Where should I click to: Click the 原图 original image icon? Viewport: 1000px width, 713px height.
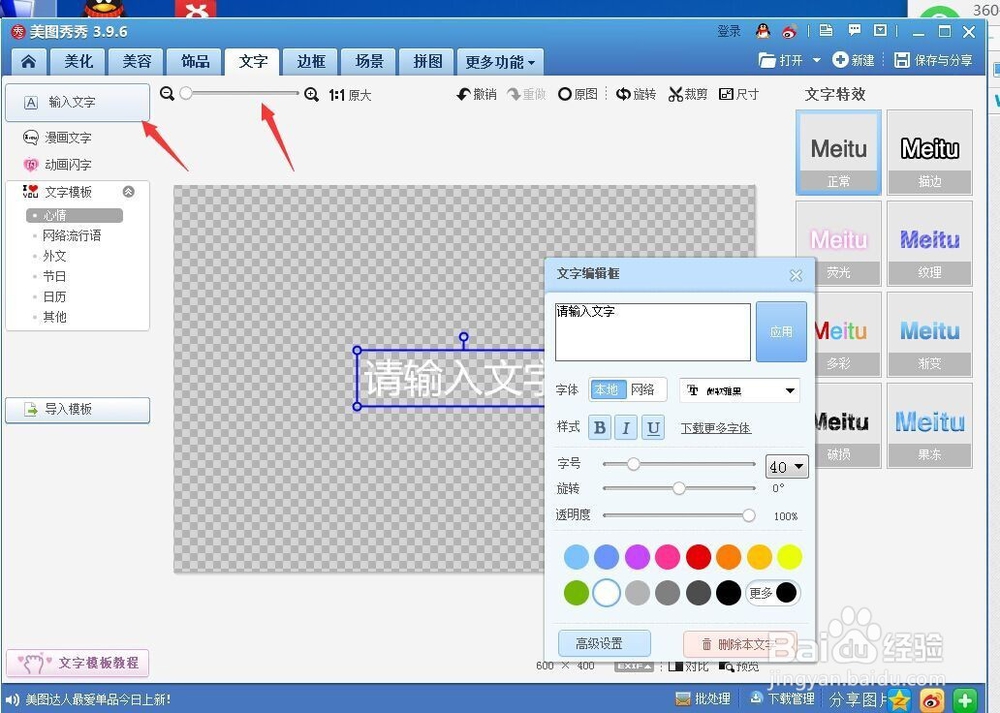point(564,94)
